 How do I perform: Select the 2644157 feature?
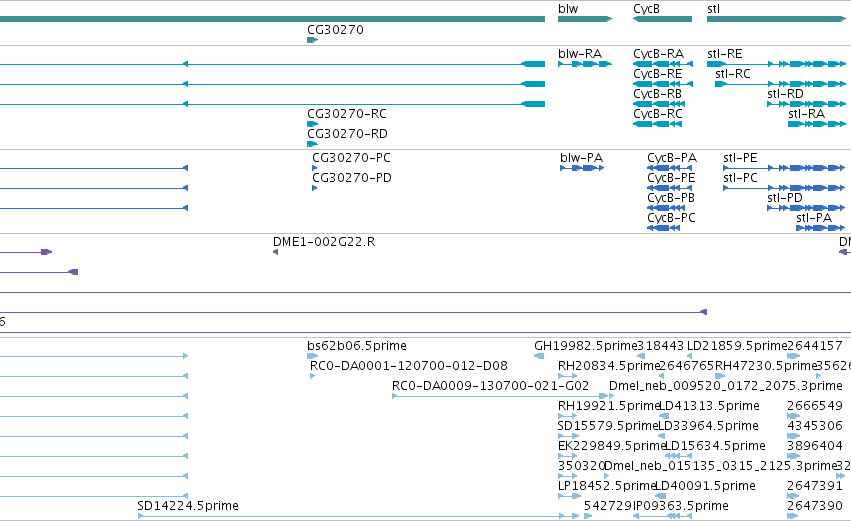point(793,356)
